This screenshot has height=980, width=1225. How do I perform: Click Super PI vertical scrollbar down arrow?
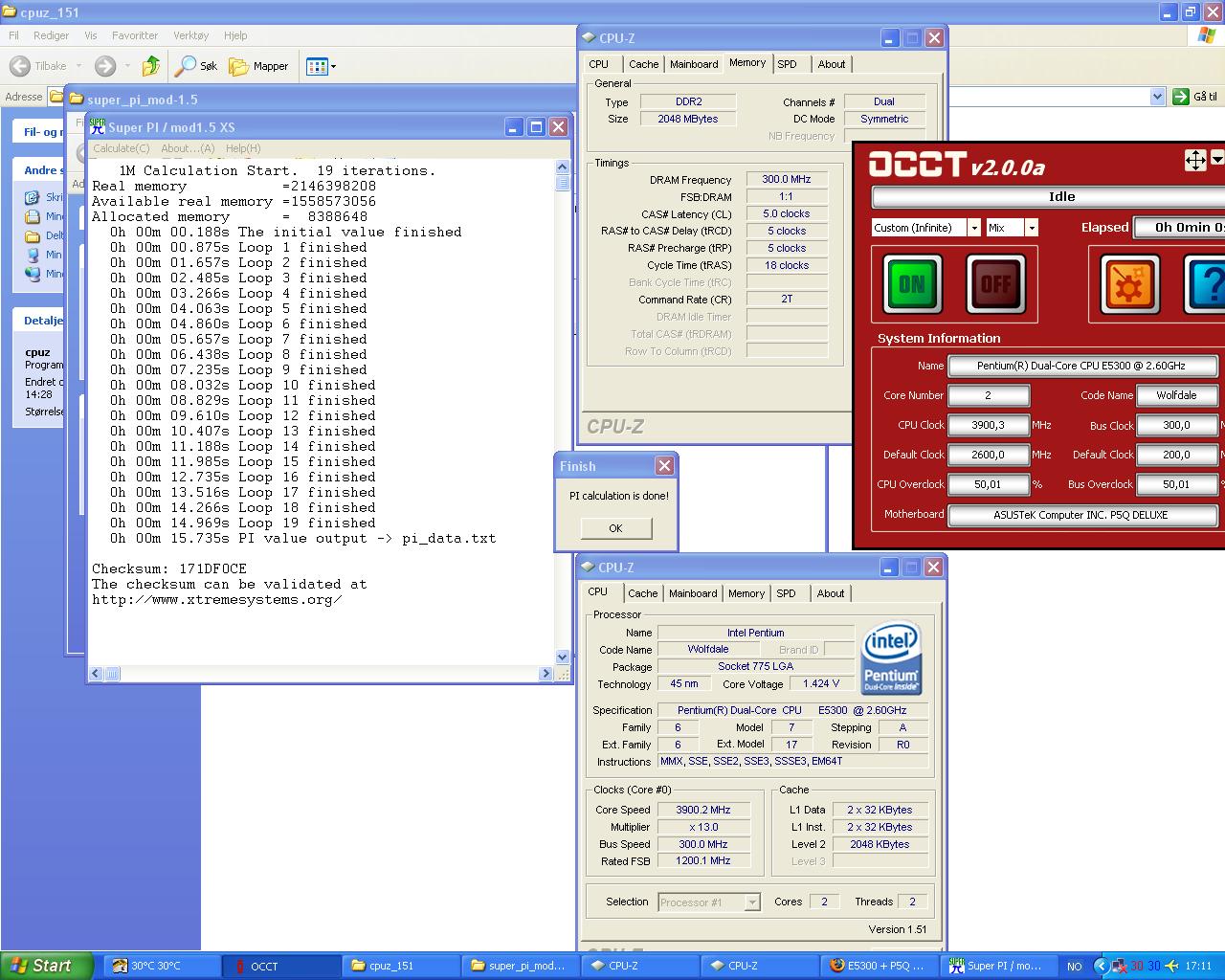pyautogui.click(x=562, y=657)
